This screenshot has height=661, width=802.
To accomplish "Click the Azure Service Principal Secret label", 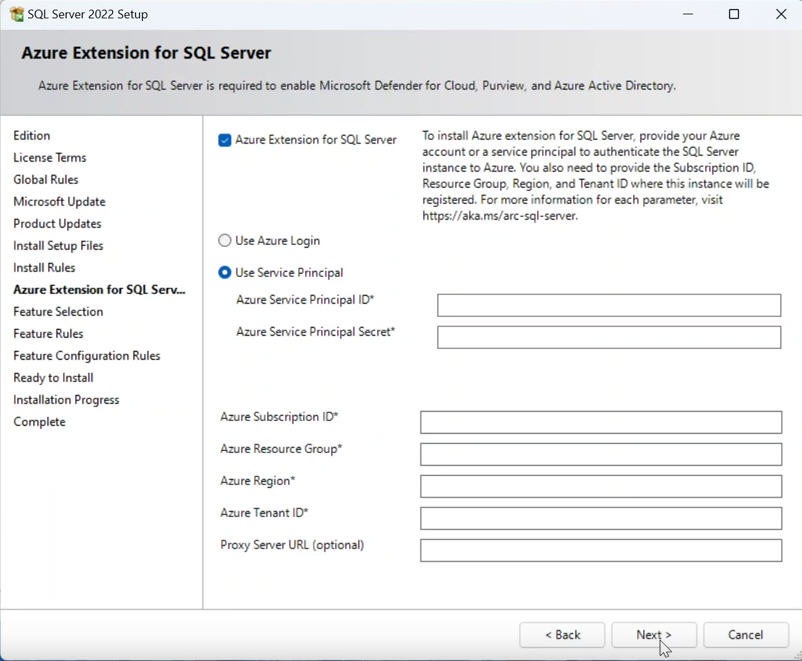I will [315, 332].
